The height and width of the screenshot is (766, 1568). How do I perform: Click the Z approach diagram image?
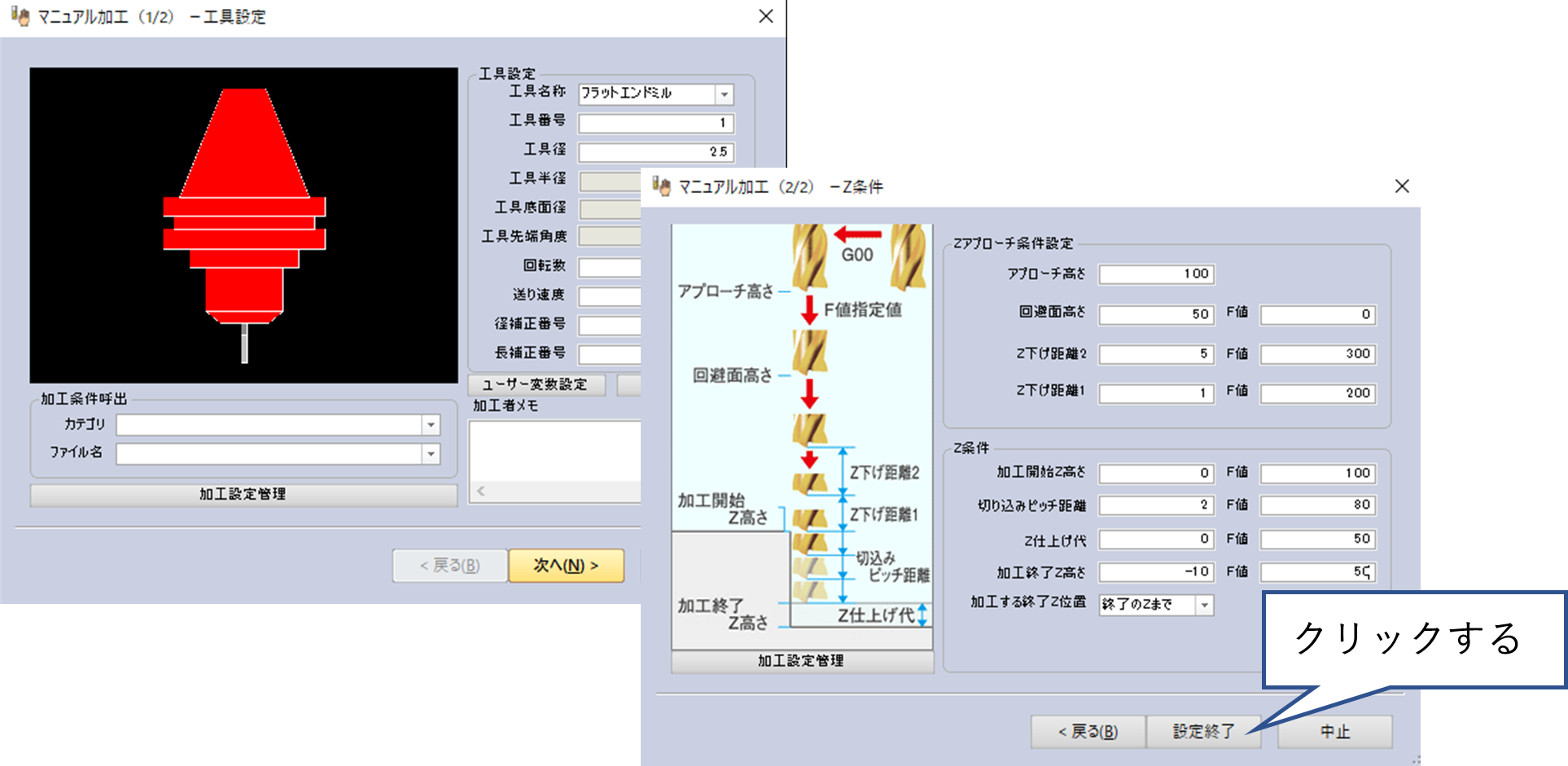[x=802, y=437]
